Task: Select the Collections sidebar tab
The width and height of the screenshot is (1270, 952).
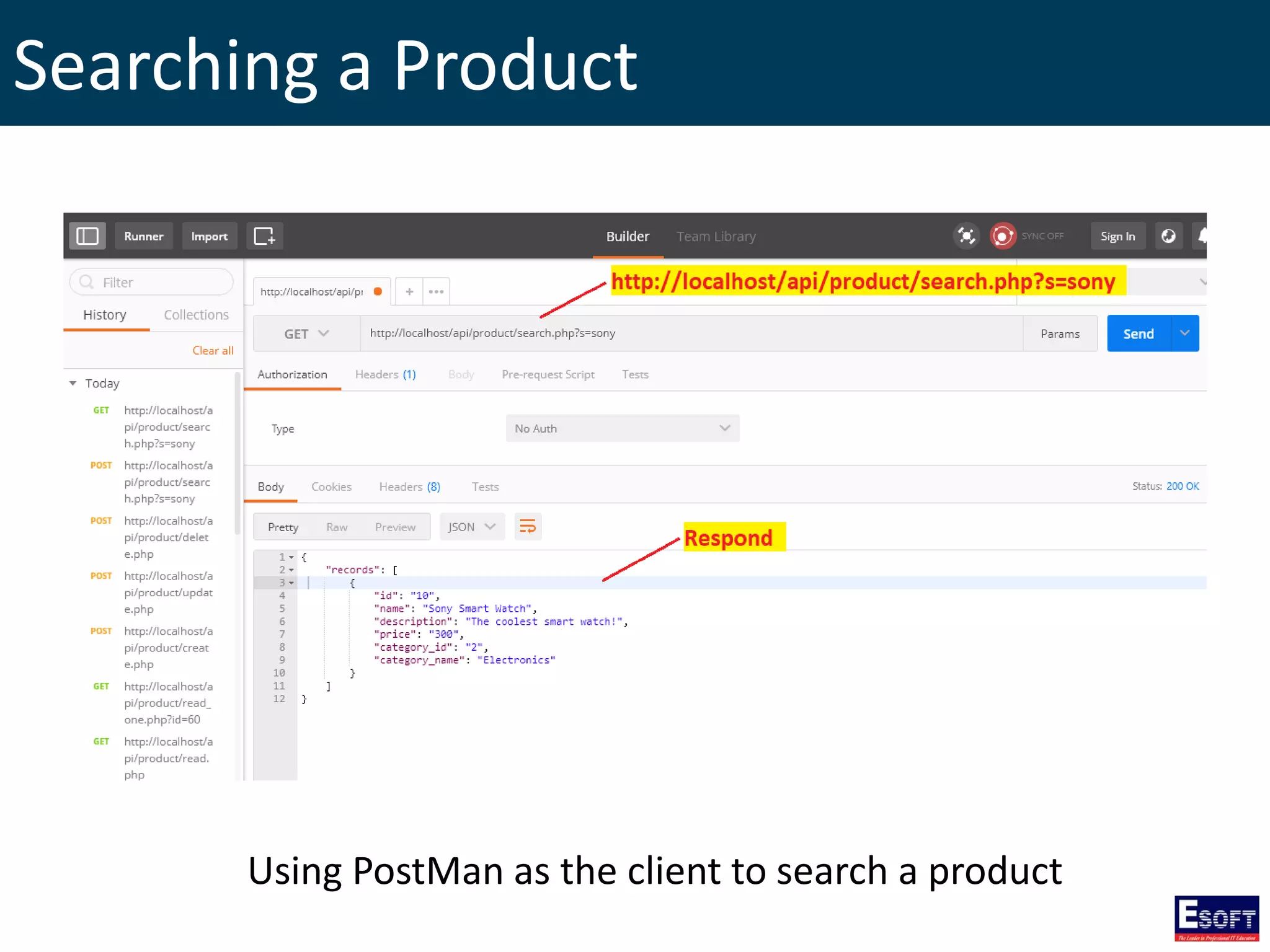Action: (x=196, y=315)
